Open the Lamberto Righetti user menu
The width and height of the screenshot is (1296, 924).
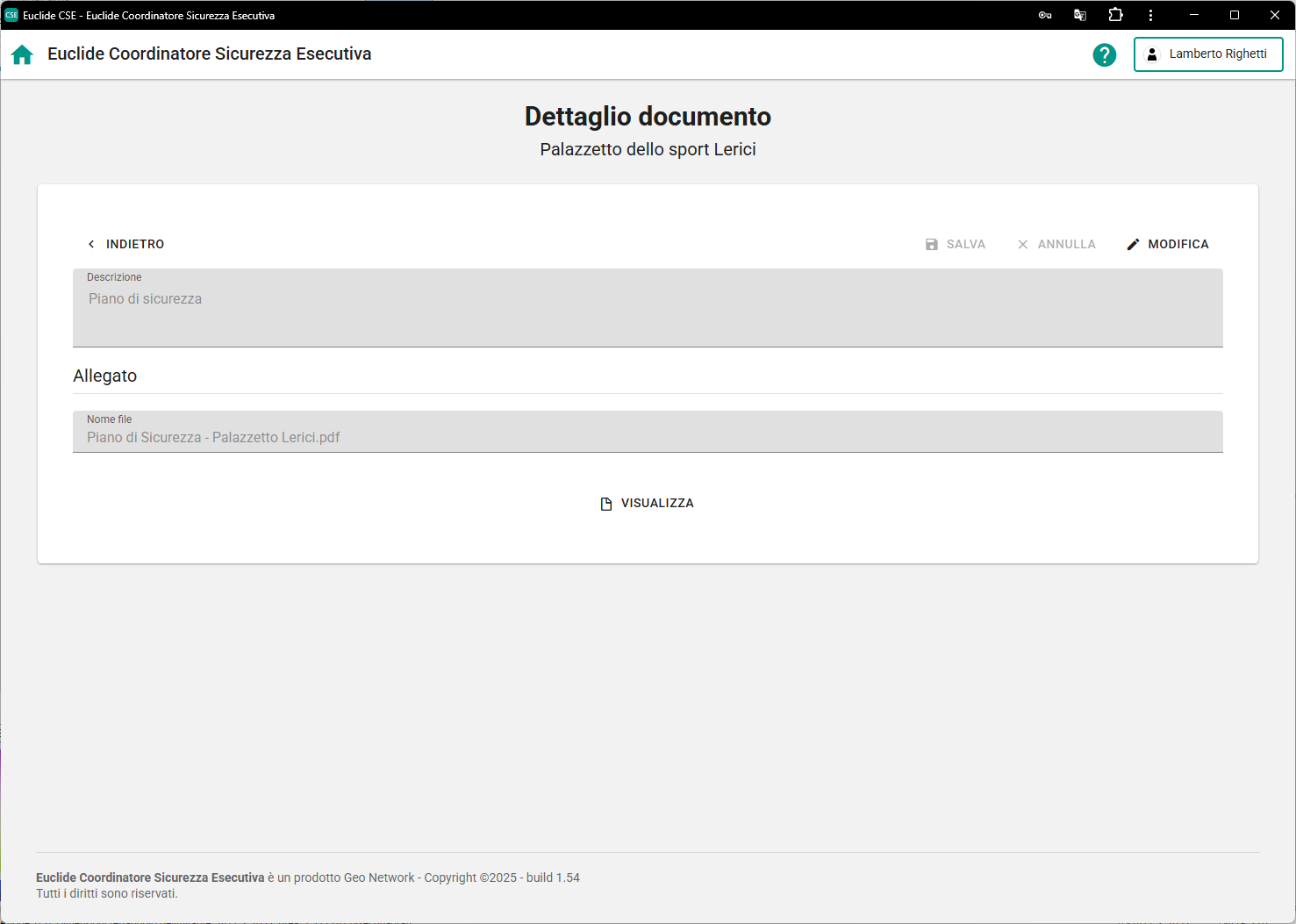coord(1207,54)
